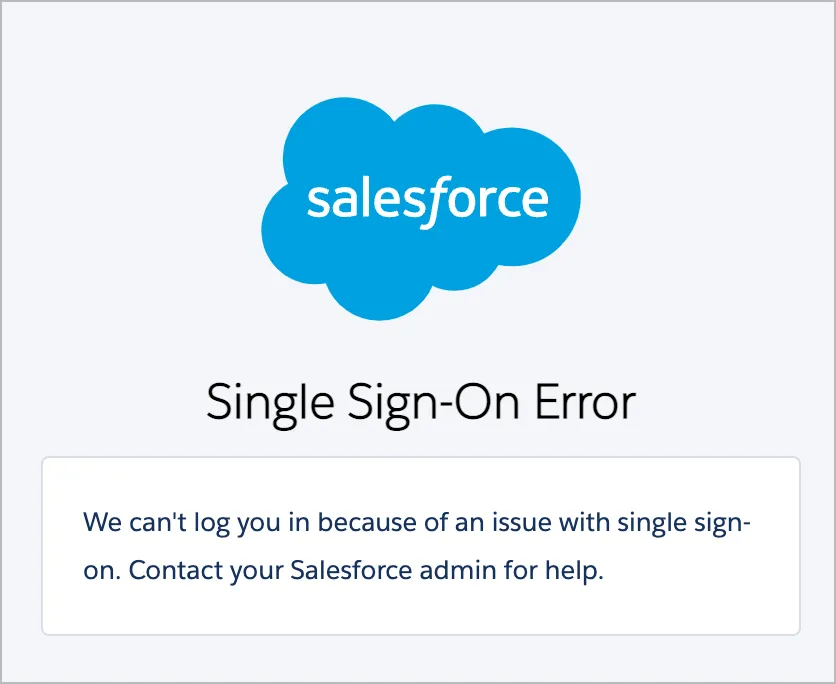Click the "We can't" text in the message
This screenshot has width=836, height=684.
point(123,522)
